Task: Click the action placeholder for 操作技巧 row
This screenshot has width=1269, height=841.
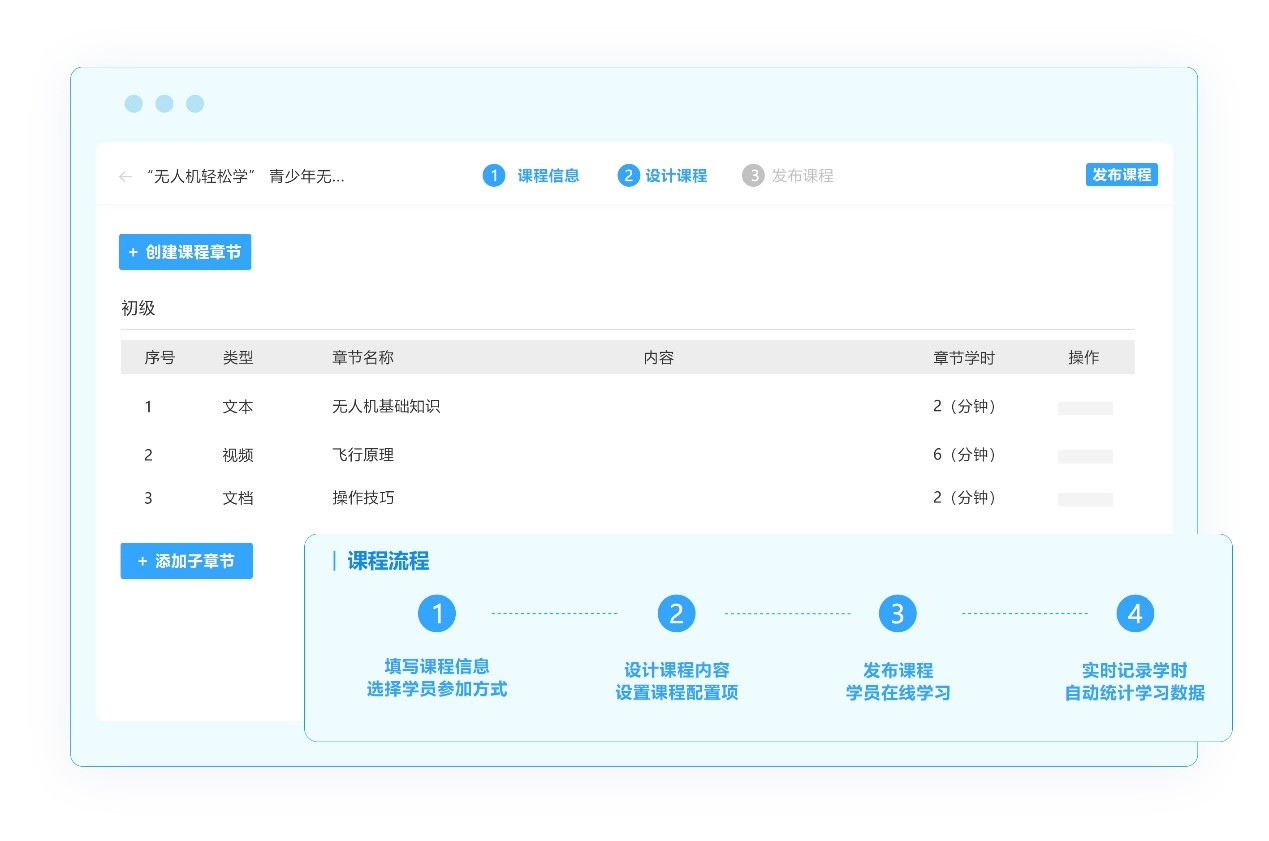Action: 1085,499
